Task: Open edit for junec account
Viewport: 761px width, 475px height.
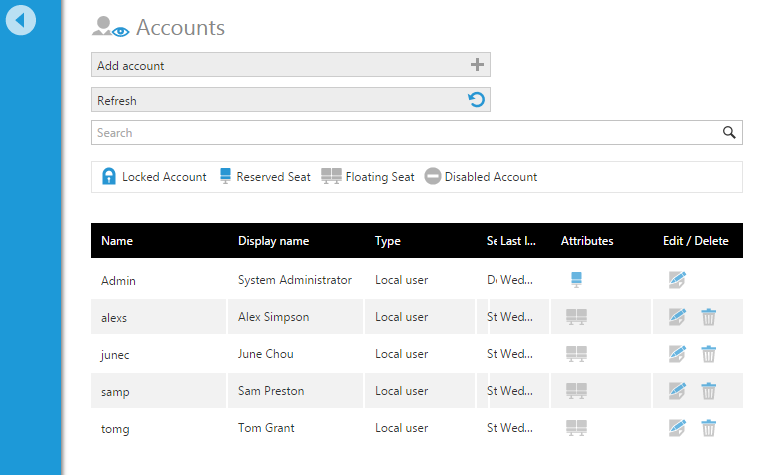Action: [x=677, y=354]
